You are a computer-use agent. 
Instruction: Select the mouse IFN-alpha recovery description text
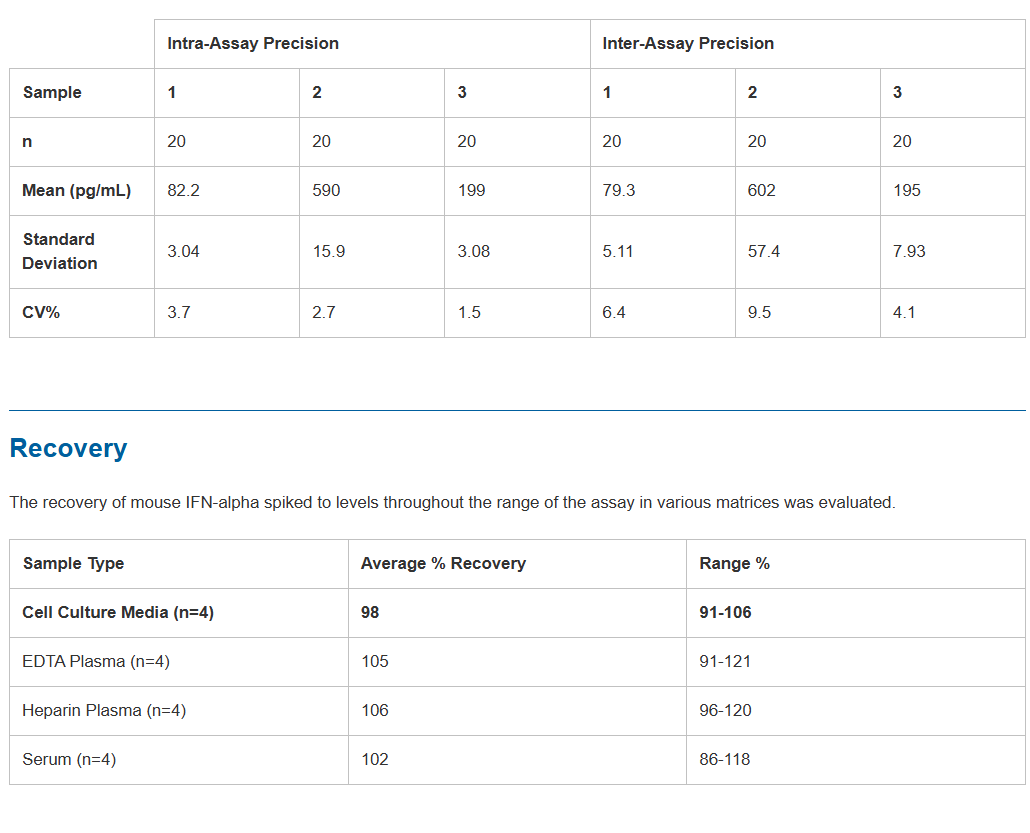[x=452, y=502]
